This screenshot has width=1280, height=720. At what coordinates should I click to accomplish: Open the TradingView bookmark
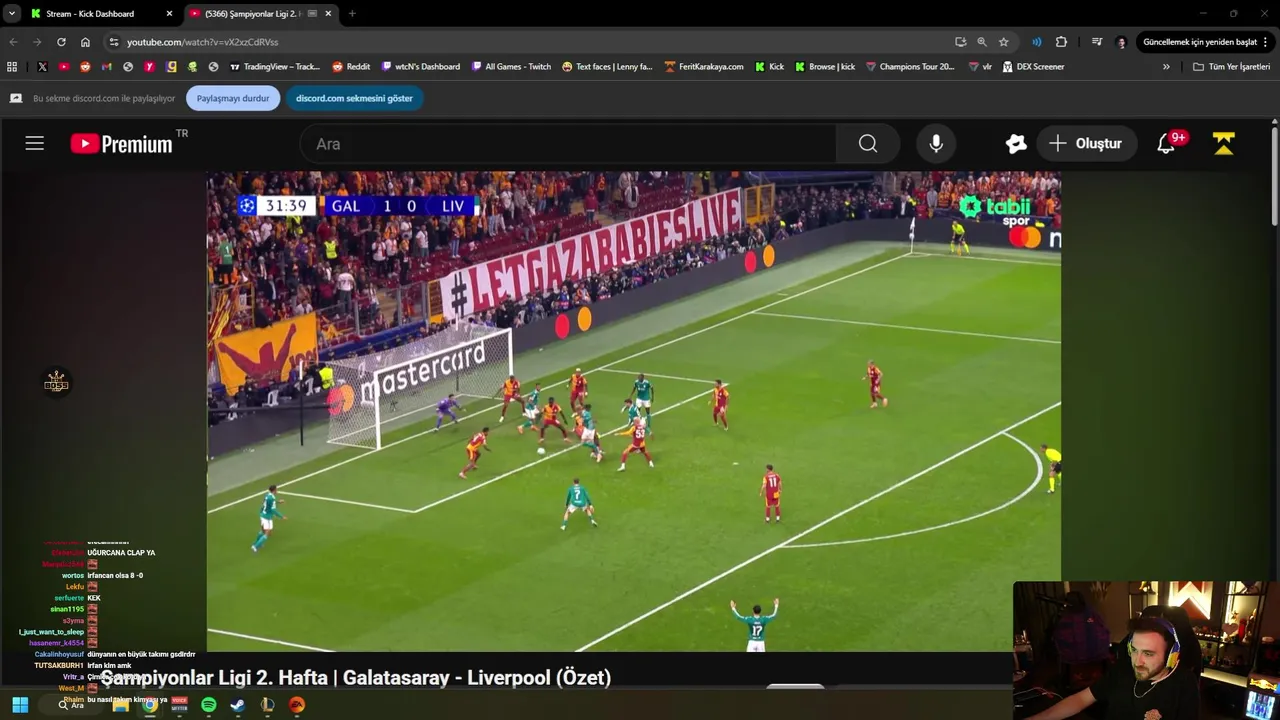point(275,67)
